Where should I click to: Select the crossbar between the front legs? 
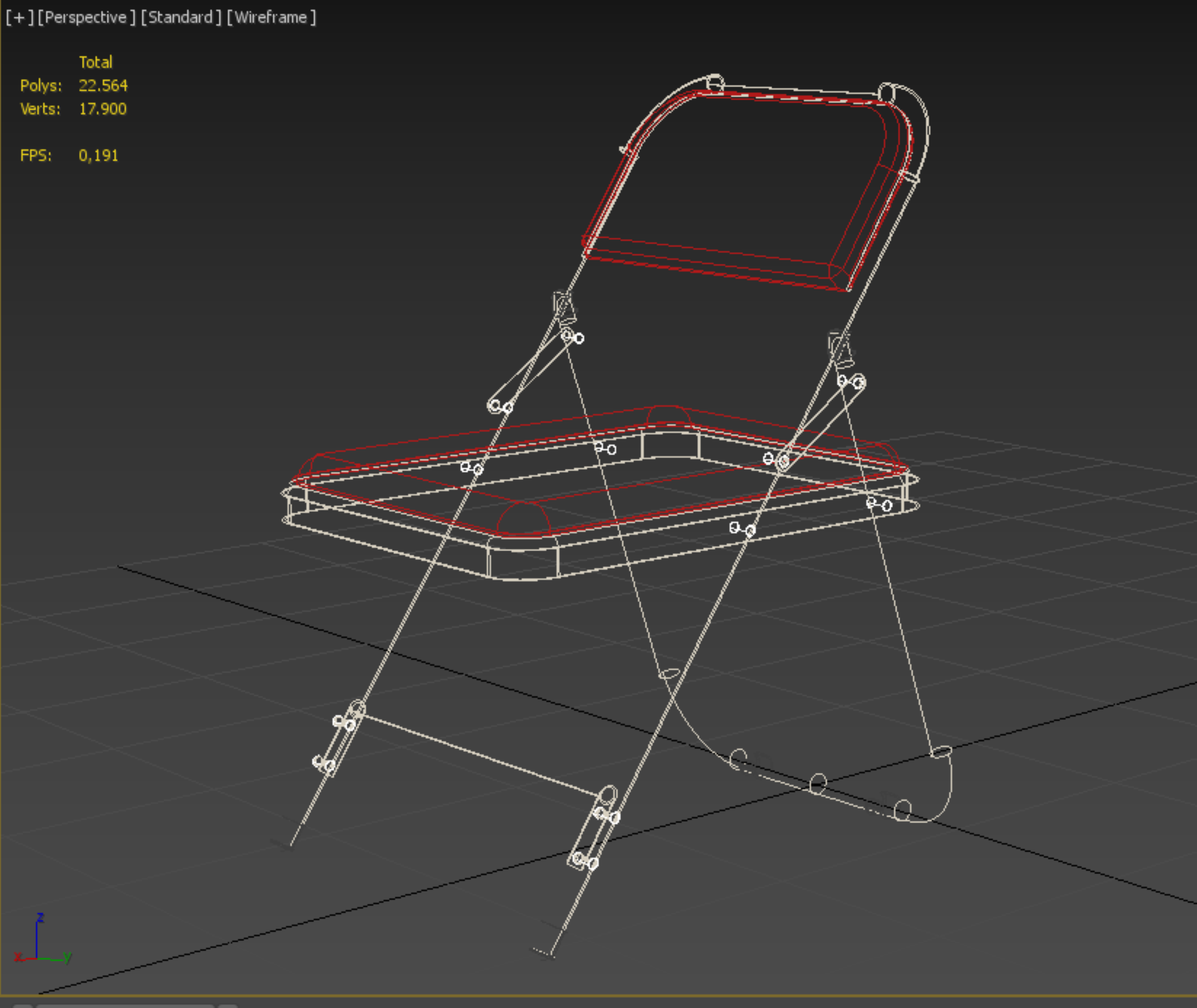pyautogui.click(x=480, y=754)
